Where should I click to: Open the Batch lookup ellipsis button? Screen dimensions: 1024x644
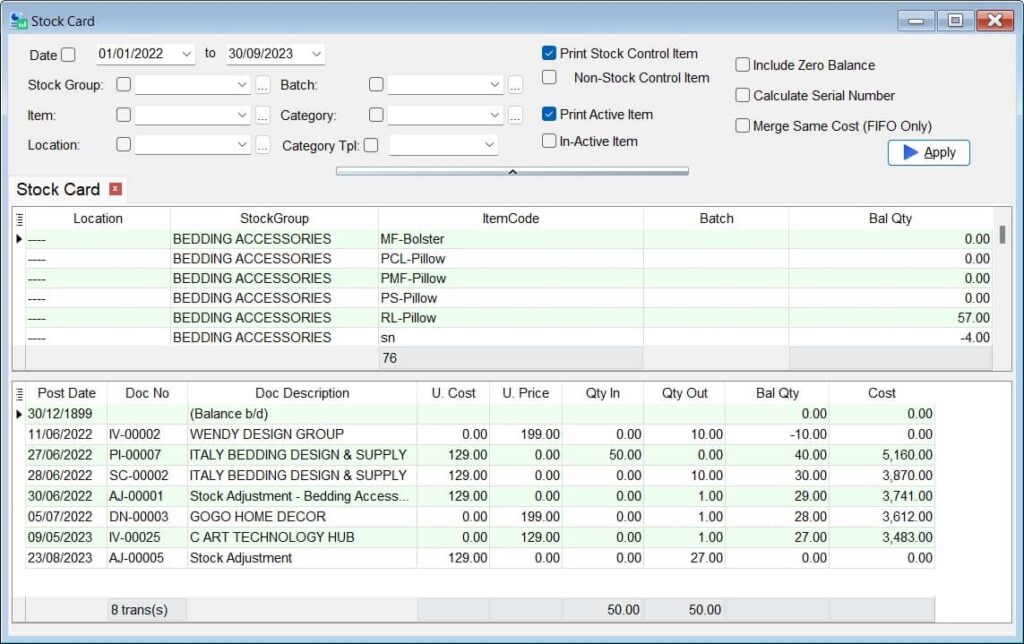coord(514,85)
